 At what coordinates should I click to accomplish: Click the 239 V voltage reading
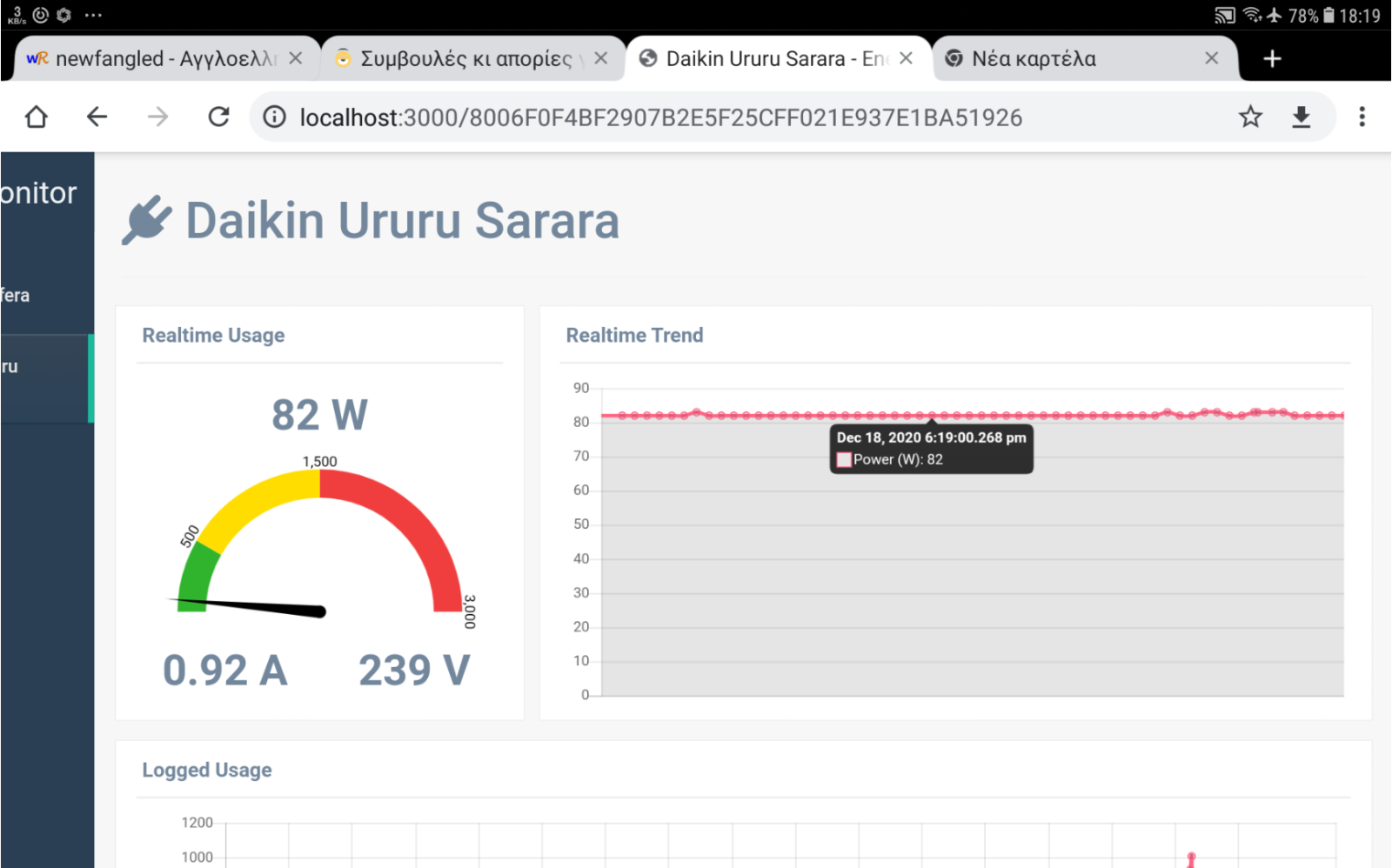414,671
